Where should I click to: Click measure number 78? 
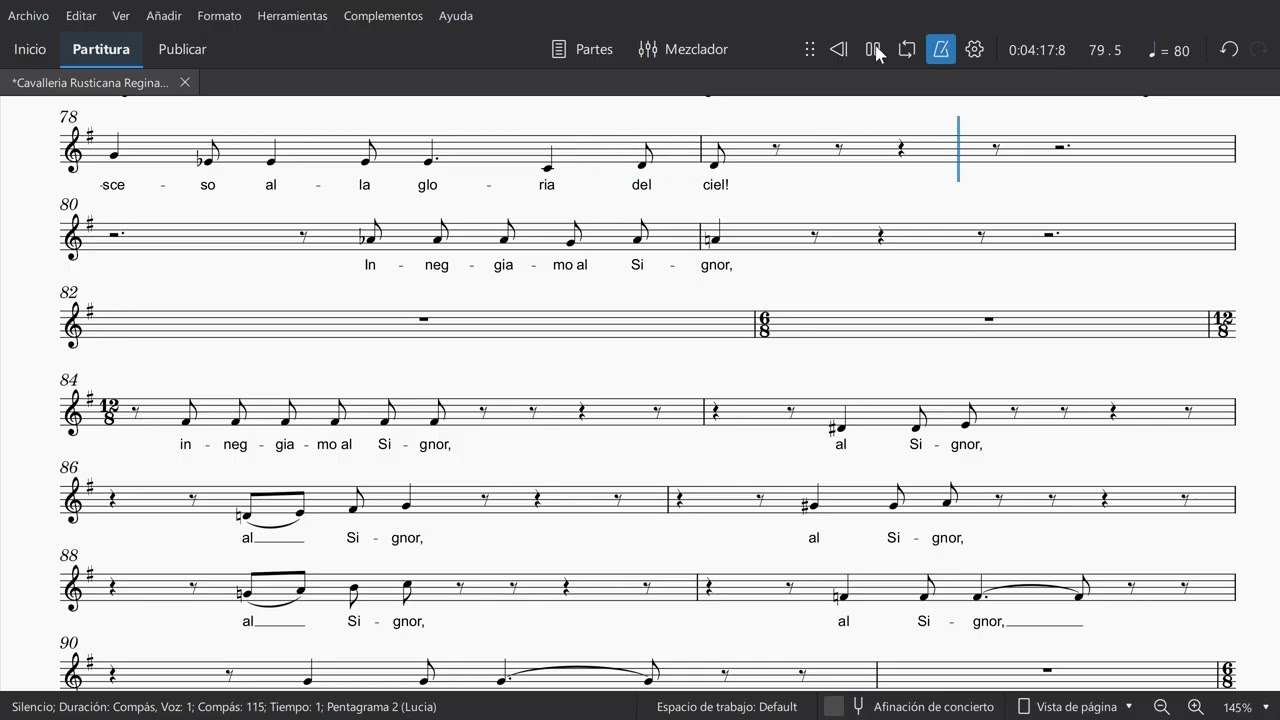click(x=68, y=117)
